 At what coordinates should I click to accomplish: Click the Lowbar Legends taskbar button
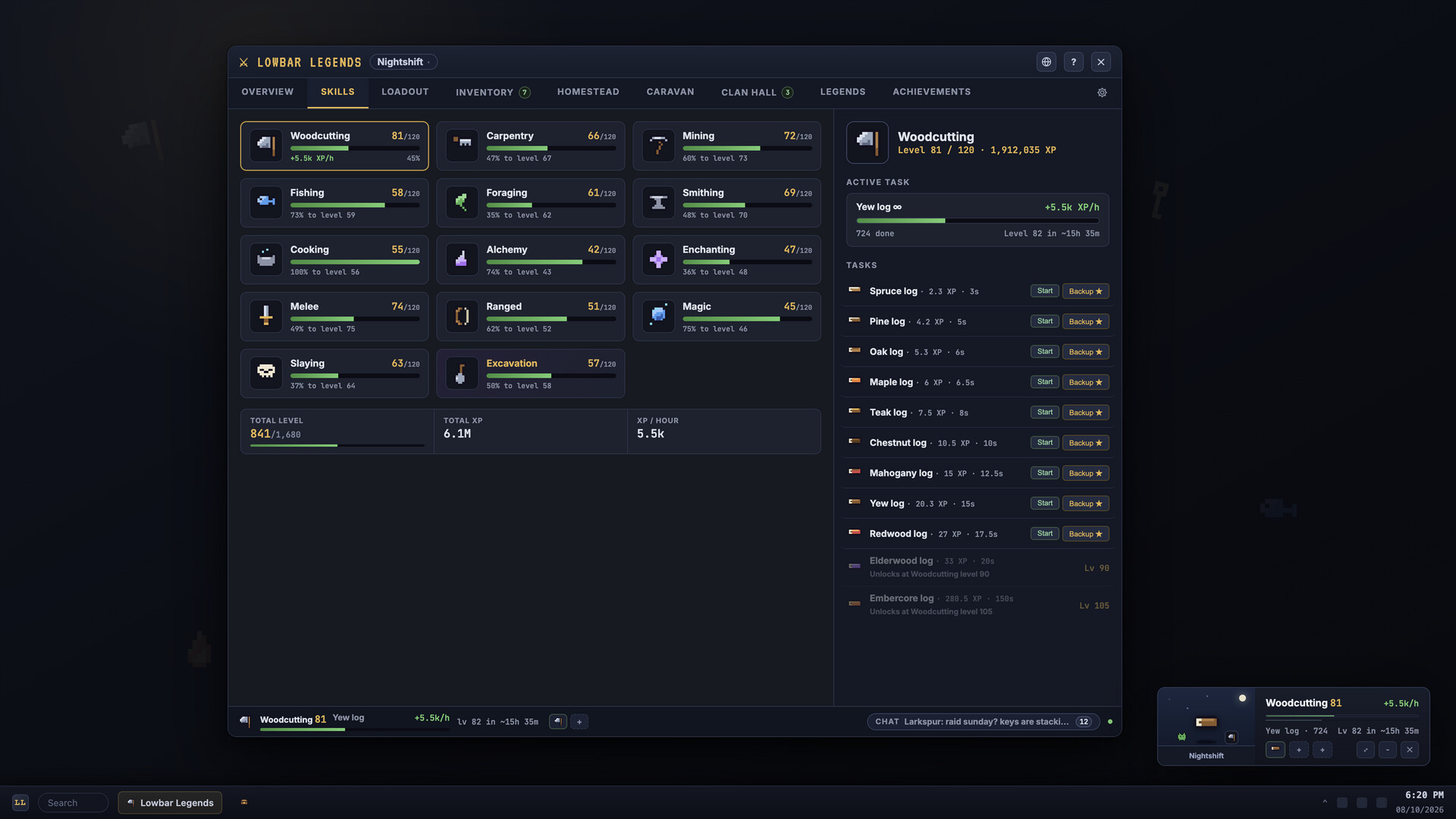point(170,802)
